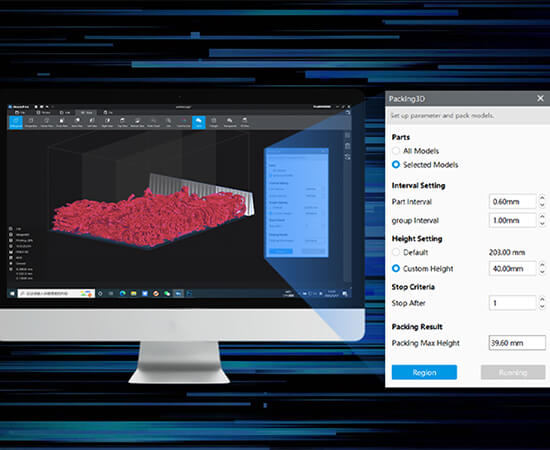The image size is (550, 450).
Task: Click the Front View toolbar icon
Action: pyautogui.click(x=62, y=122)
